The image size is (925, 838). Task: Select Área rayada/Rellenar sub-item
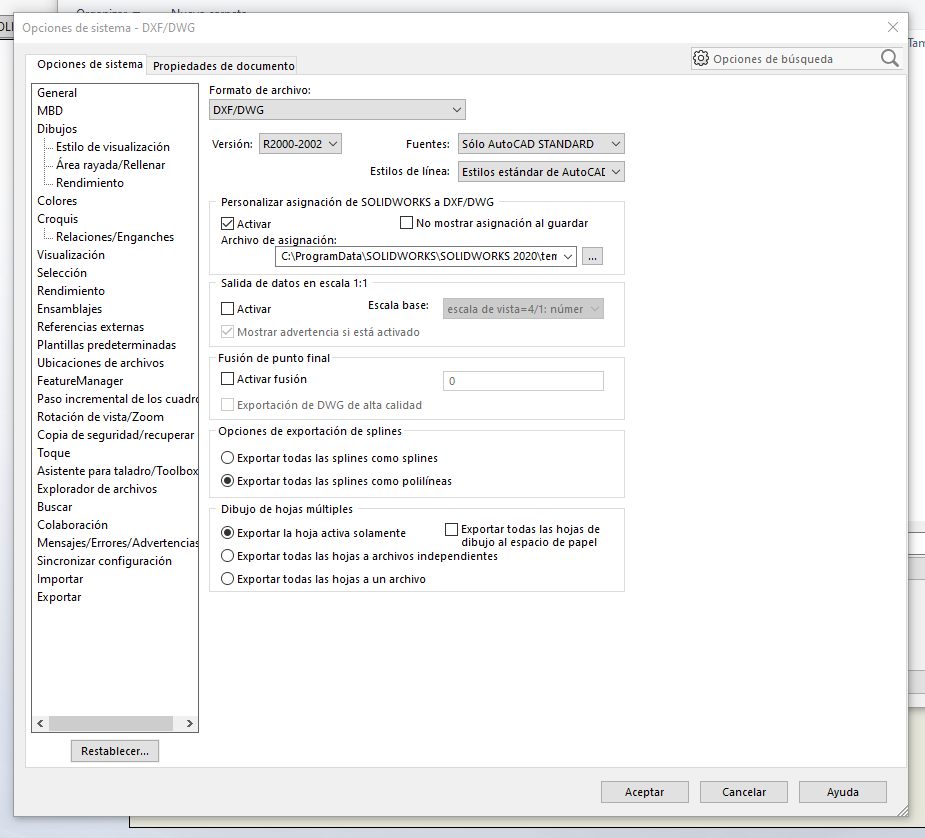(110, 165)
